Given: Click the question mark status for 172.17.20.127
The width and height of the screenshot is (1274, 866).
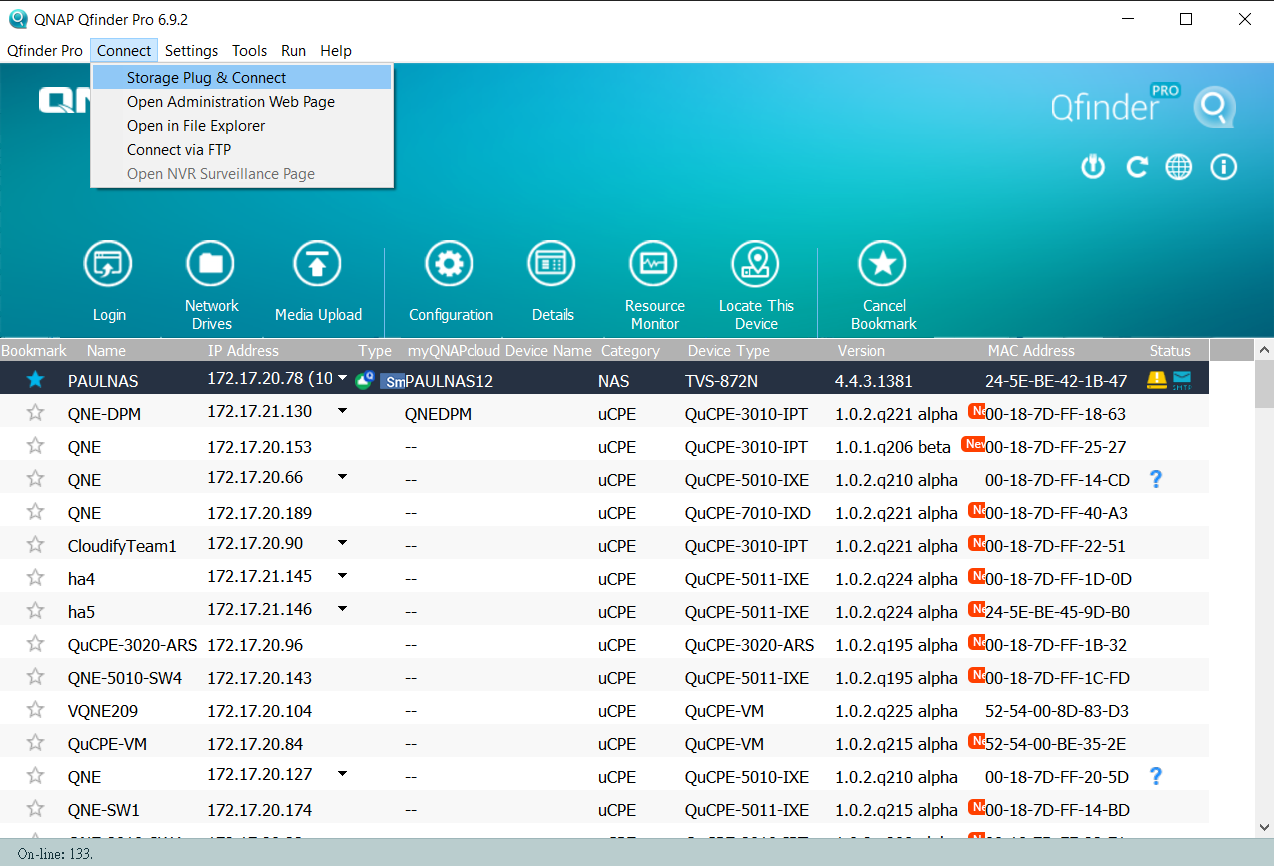Looking at the screenshot, I should [x=1156, y=776].
